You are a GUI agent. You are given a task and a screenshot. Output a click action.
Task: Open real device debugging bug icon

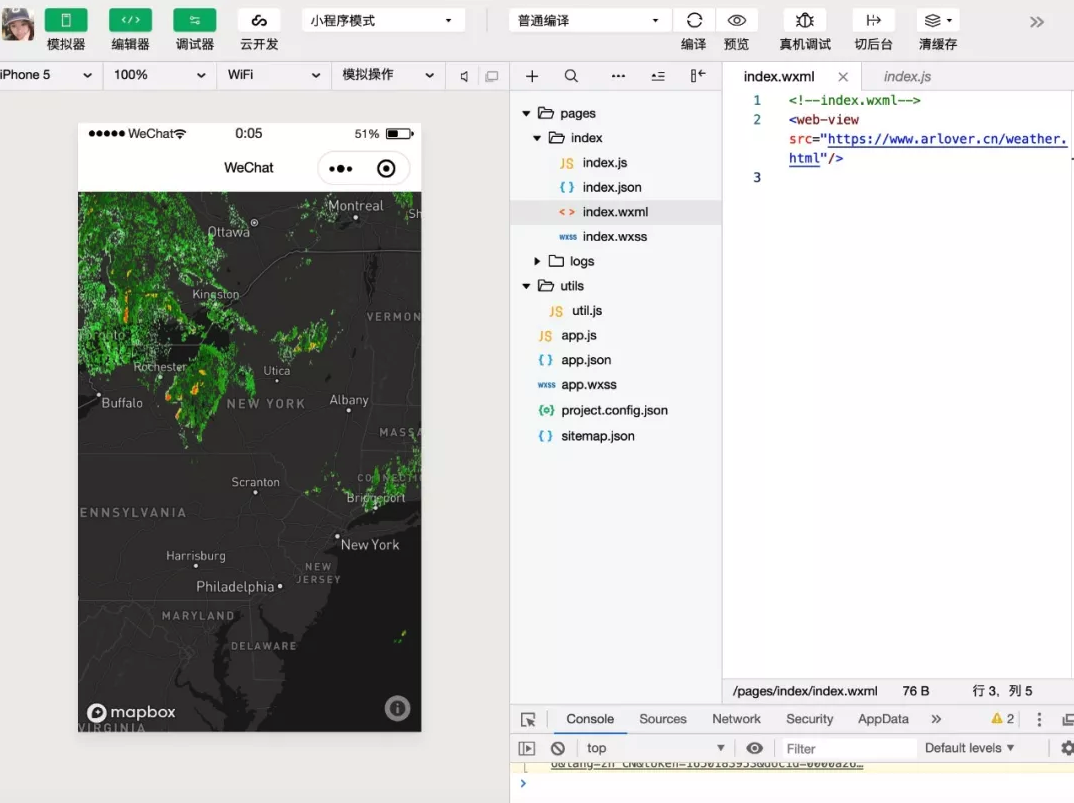(805, 21)
